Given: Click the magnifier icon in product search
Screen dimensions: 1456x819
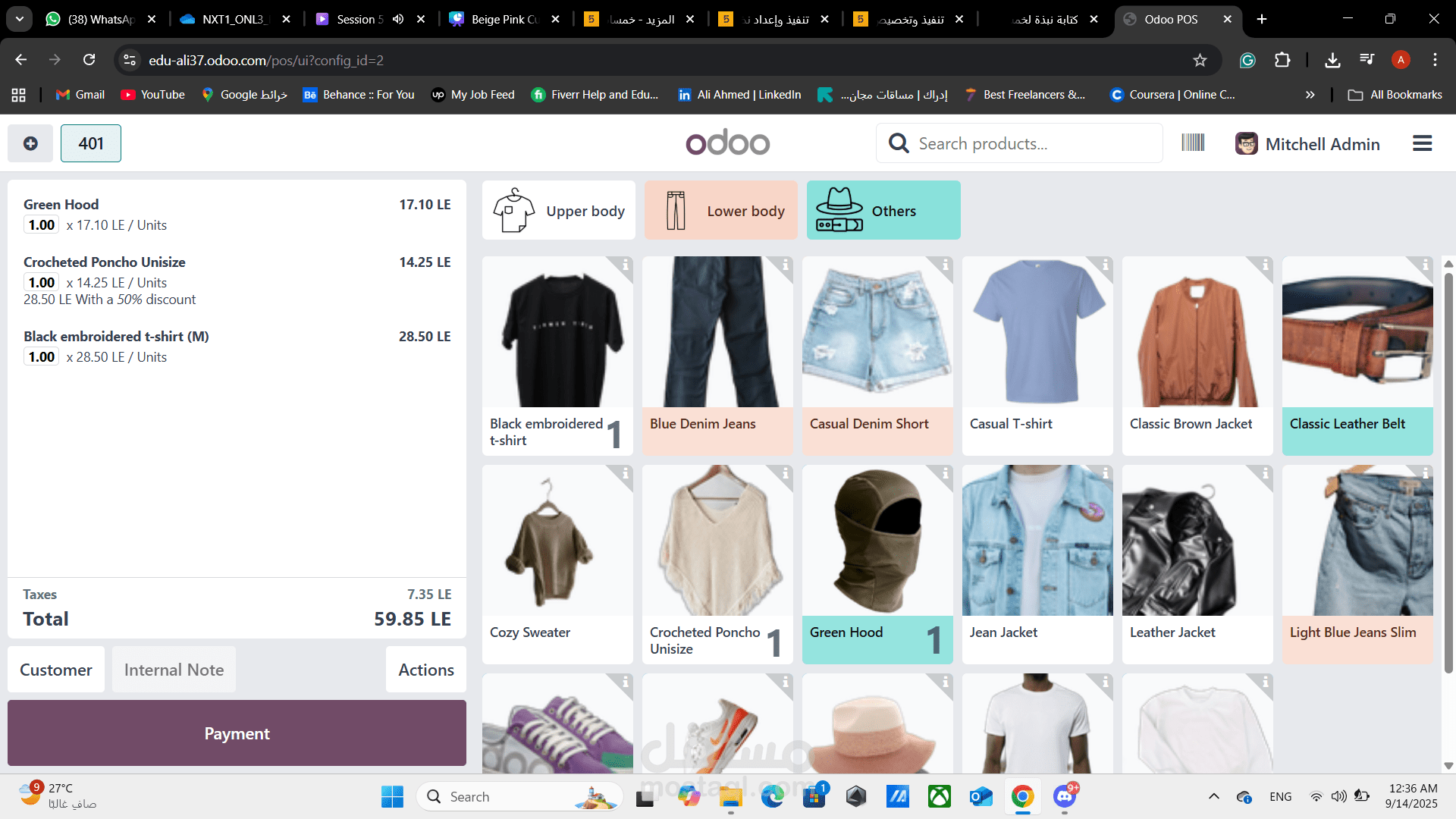Looking at the screenshot, I should (x=899, y=143).
